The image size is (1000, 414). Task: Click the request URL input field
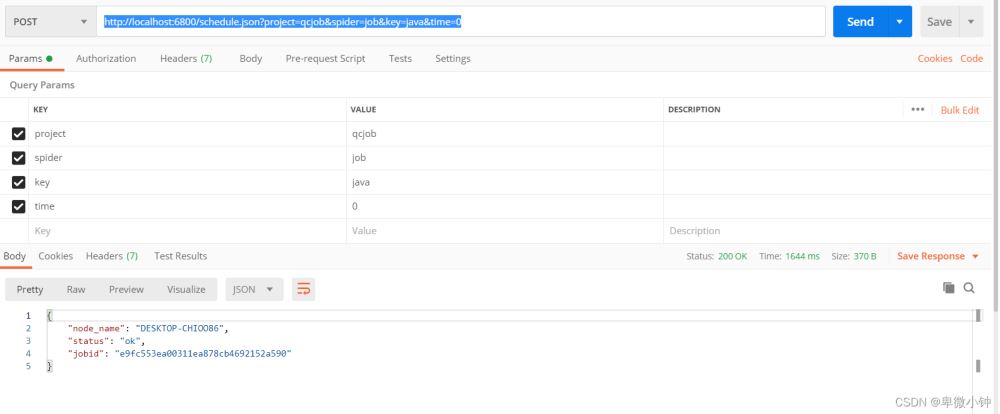(460, 22)
